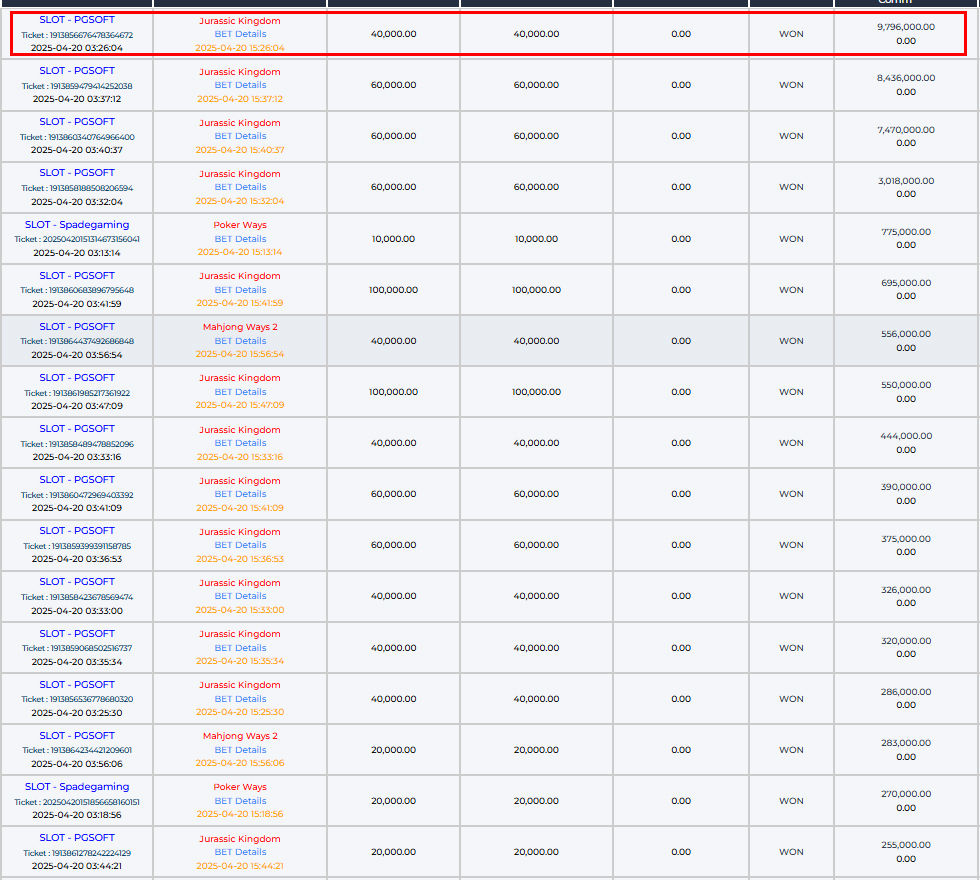Select the 320,000.00 win amount
The width and height of the screenshot is (980, 880).
point(906,641)
